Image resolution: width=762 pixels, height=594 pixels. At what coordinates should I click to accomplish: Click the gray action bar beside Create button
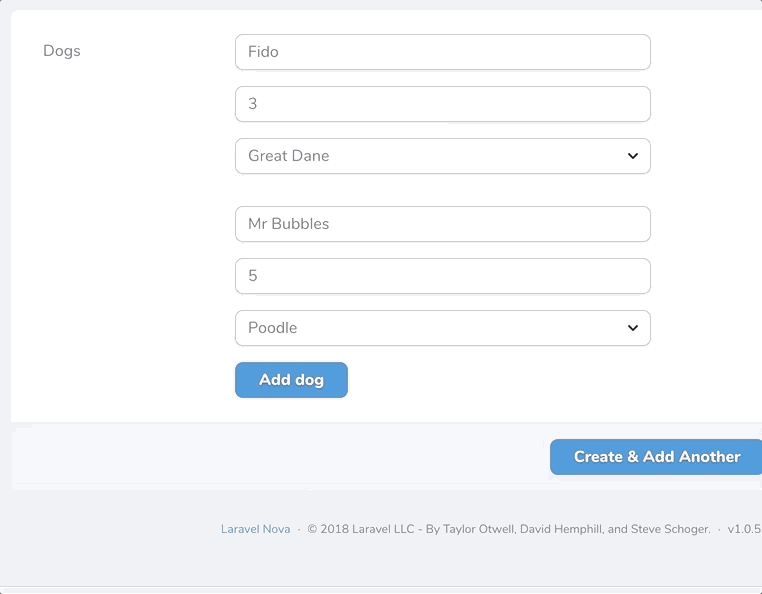[280, 456]
